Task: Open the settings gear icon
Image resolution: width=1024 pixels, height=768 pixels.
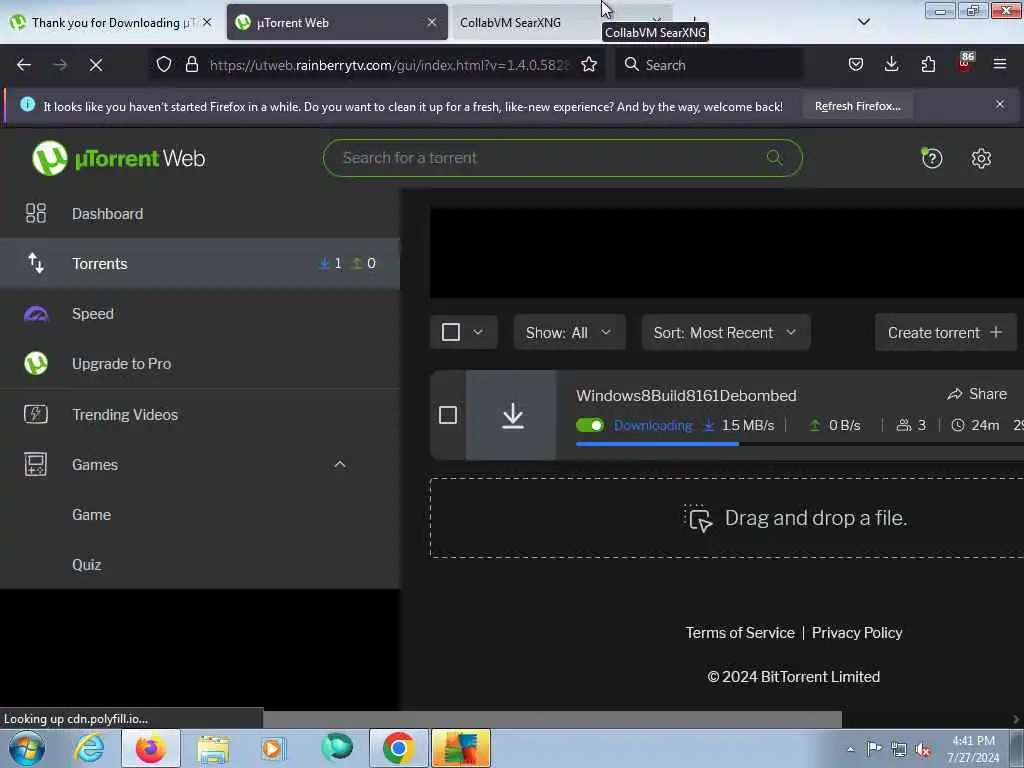Action: pyautogui.click(x=981, y=158)
